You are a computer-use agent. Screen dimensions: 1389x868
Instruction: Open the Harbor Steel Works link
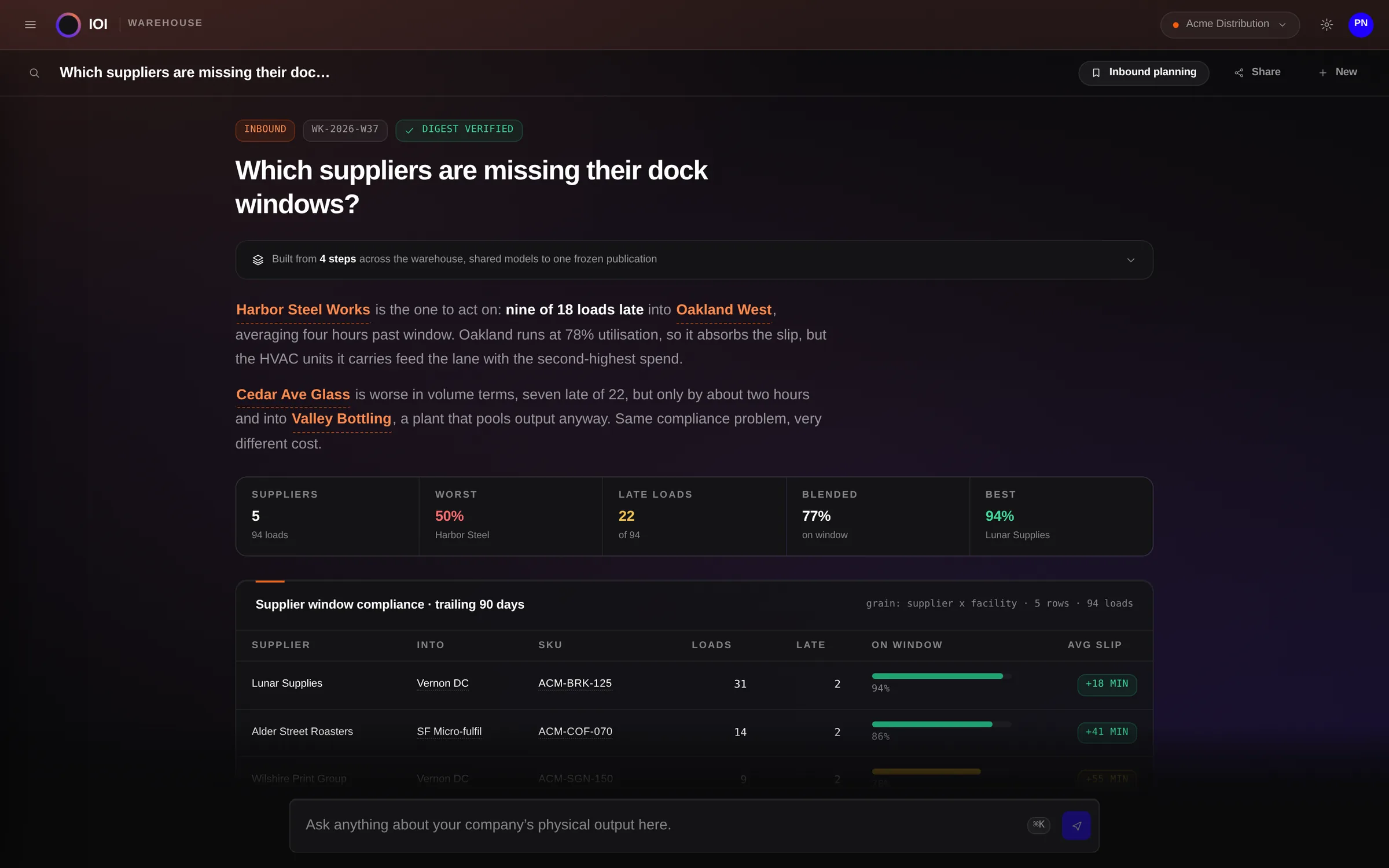click(x=303, y=310)
